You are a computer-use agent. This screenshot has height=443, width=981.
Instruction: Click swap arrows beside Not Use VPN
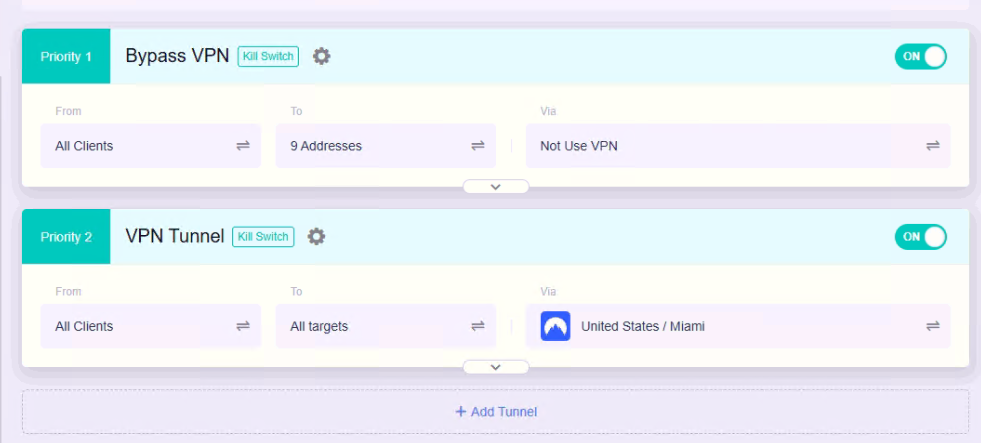932,146
